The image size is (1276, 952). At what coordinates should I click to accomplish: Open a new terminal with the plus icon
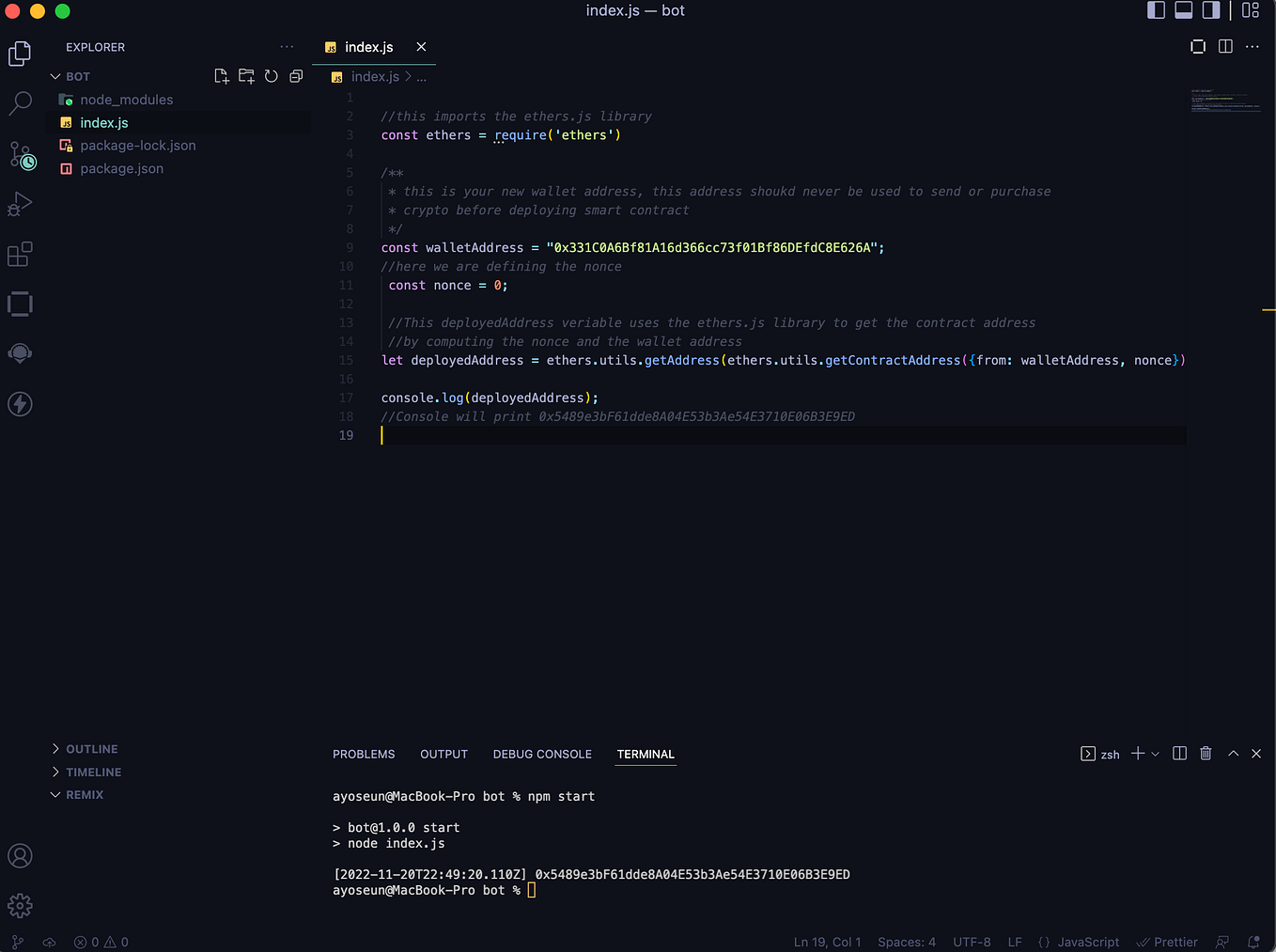[x=1136, y=753]
